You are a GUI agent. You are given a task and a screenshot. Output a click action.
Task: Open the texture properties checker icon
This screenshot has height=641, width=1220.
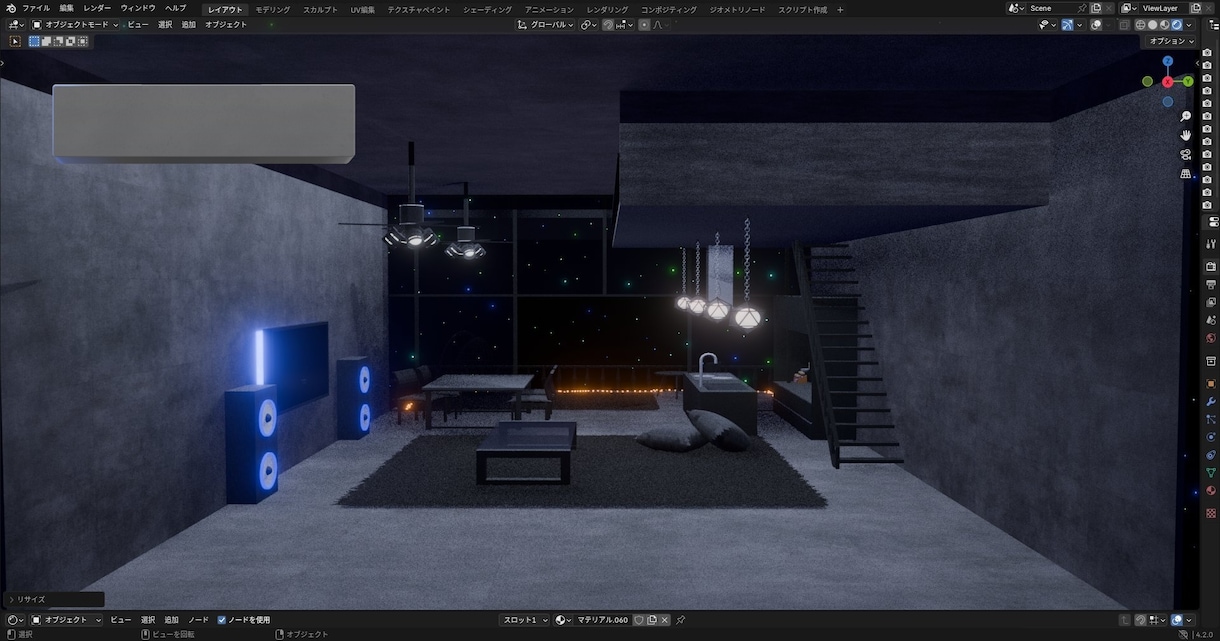coord(1211,513)
